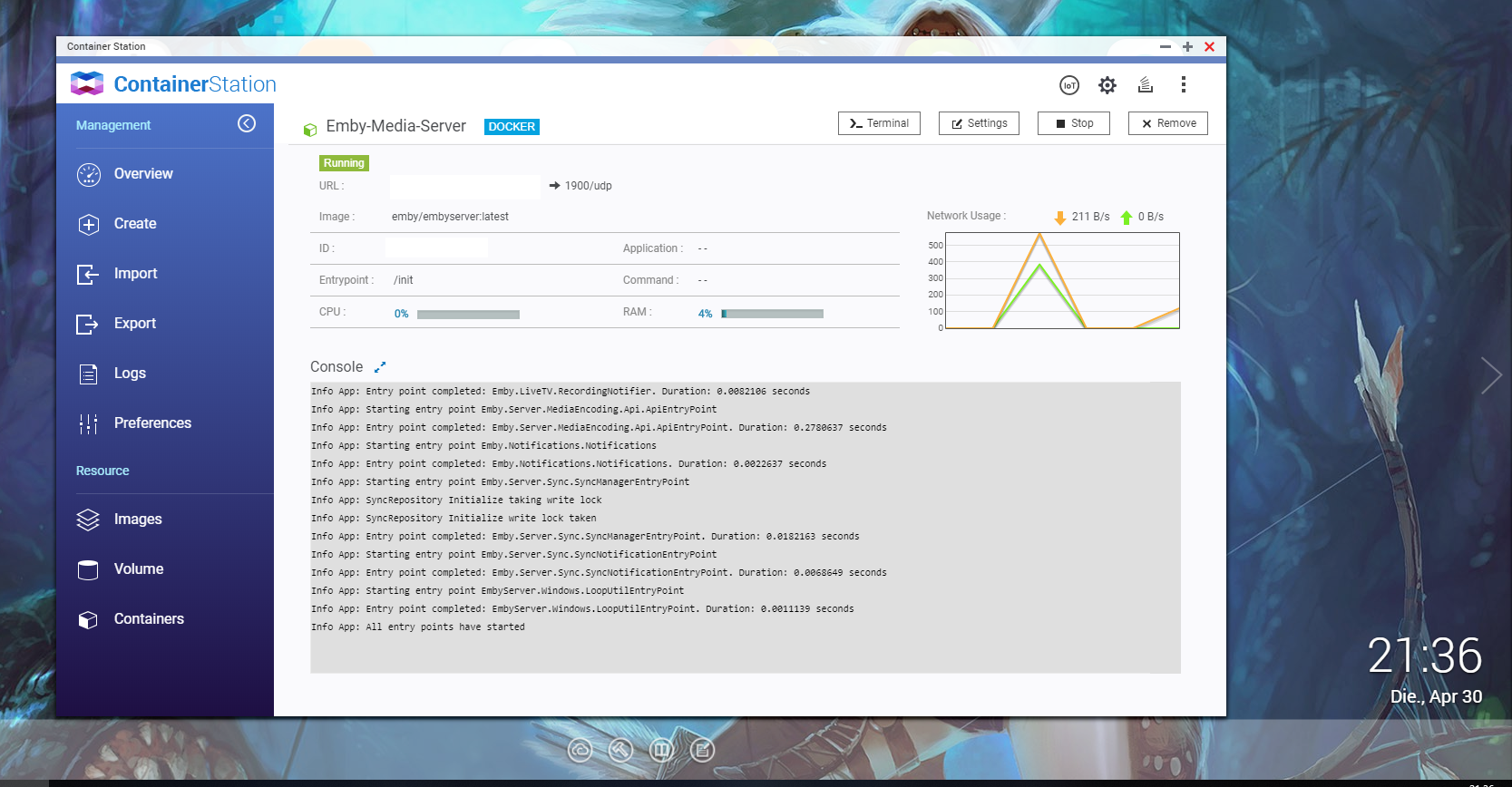Image resolution: width=1512 pixels, height=787 pixels.
Task: Click the 1900/udp port text
Action: point(588,186)
